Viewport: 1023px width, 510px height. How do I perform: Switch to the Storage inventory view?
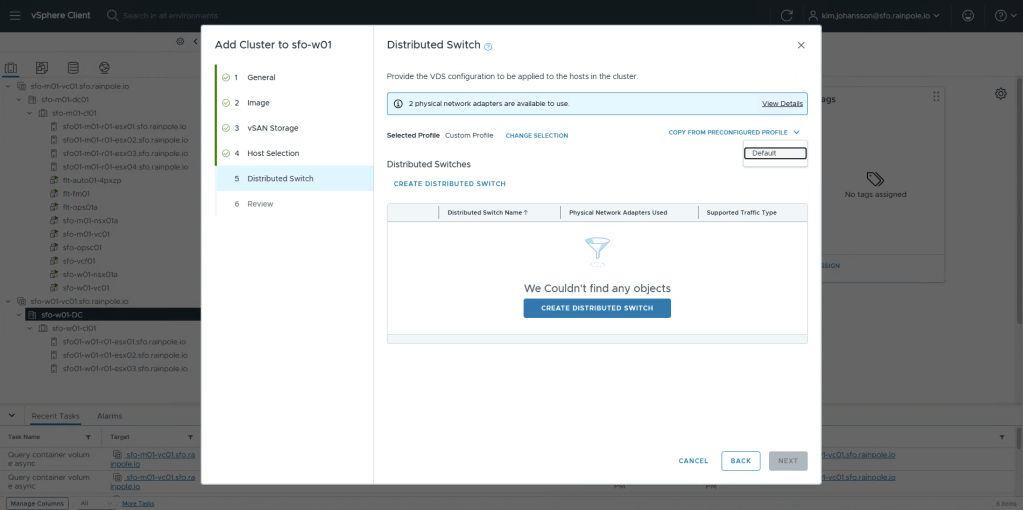pos(73,68)
